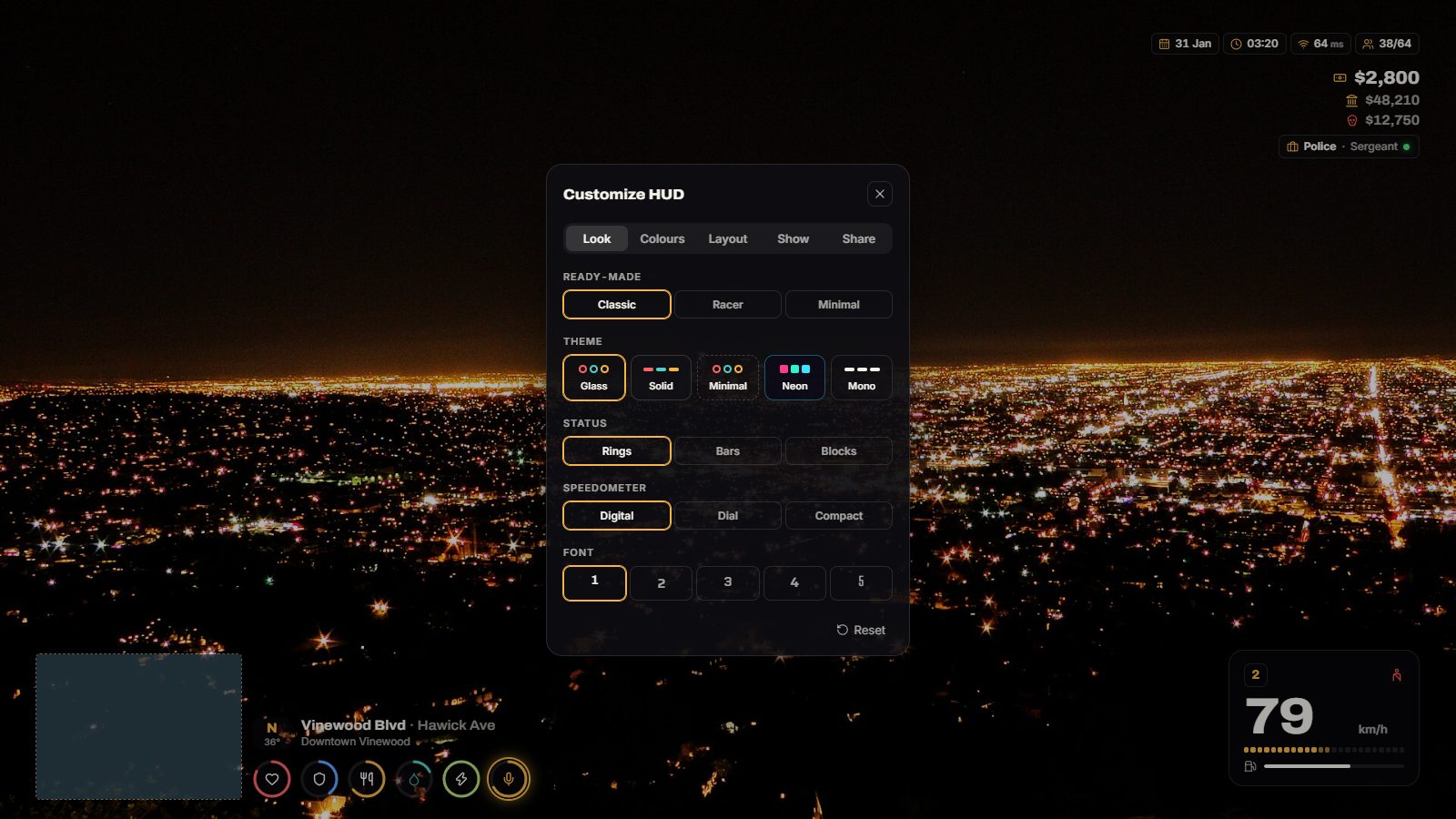
Task: Click the health heart status ring
Action: pos(272,779)
